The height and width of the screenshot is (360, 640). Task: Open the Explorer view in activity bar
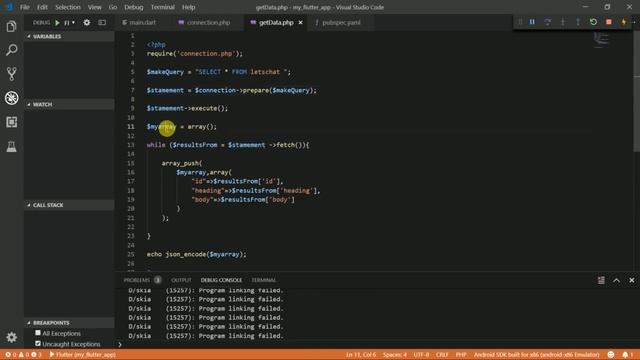tap(11, 27)
